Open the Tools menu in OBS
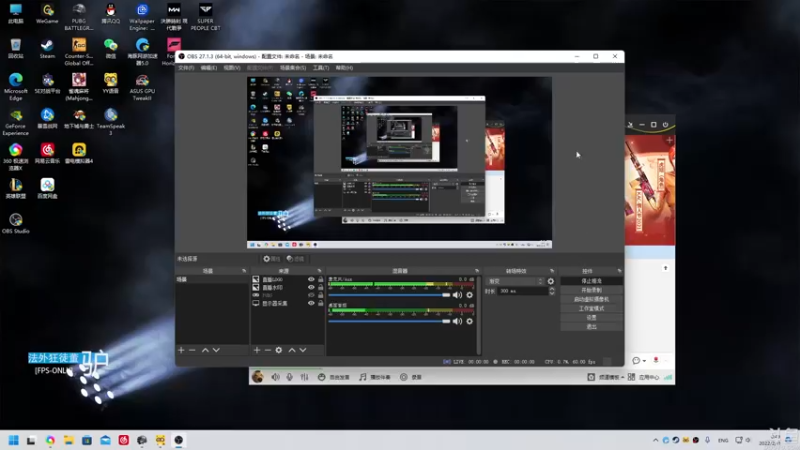Screen dimensions: 800x450 (320, 68)
